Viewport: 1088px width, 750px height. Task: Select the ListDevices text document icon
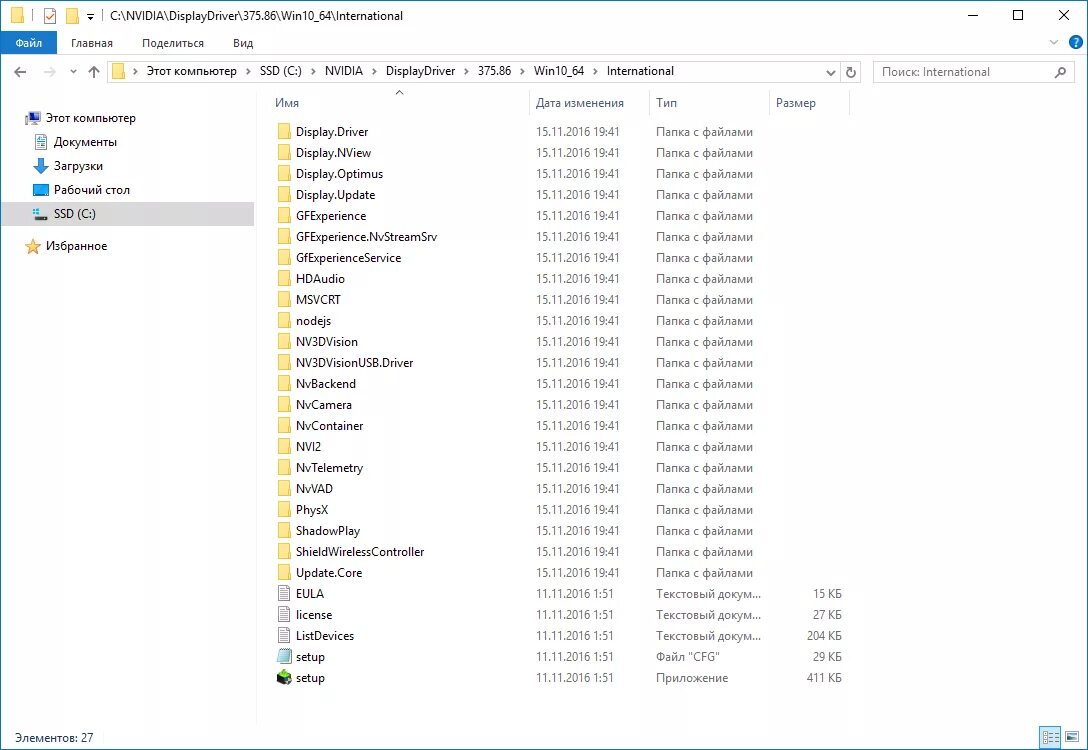tap(284, 636)
